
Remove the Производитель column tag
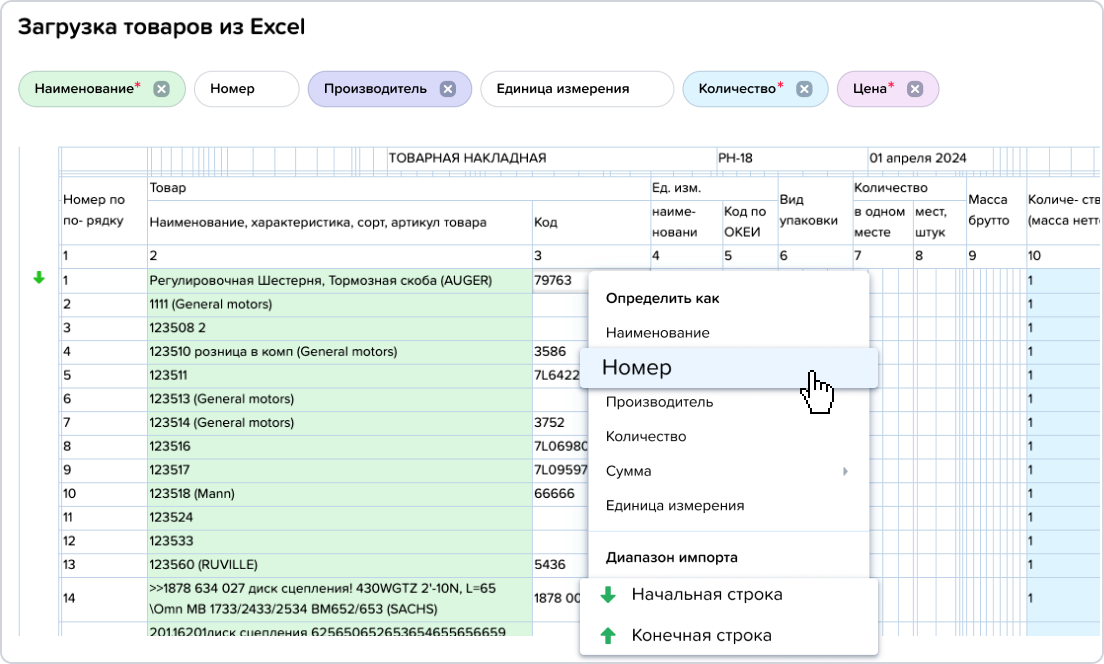pos(448,89)
